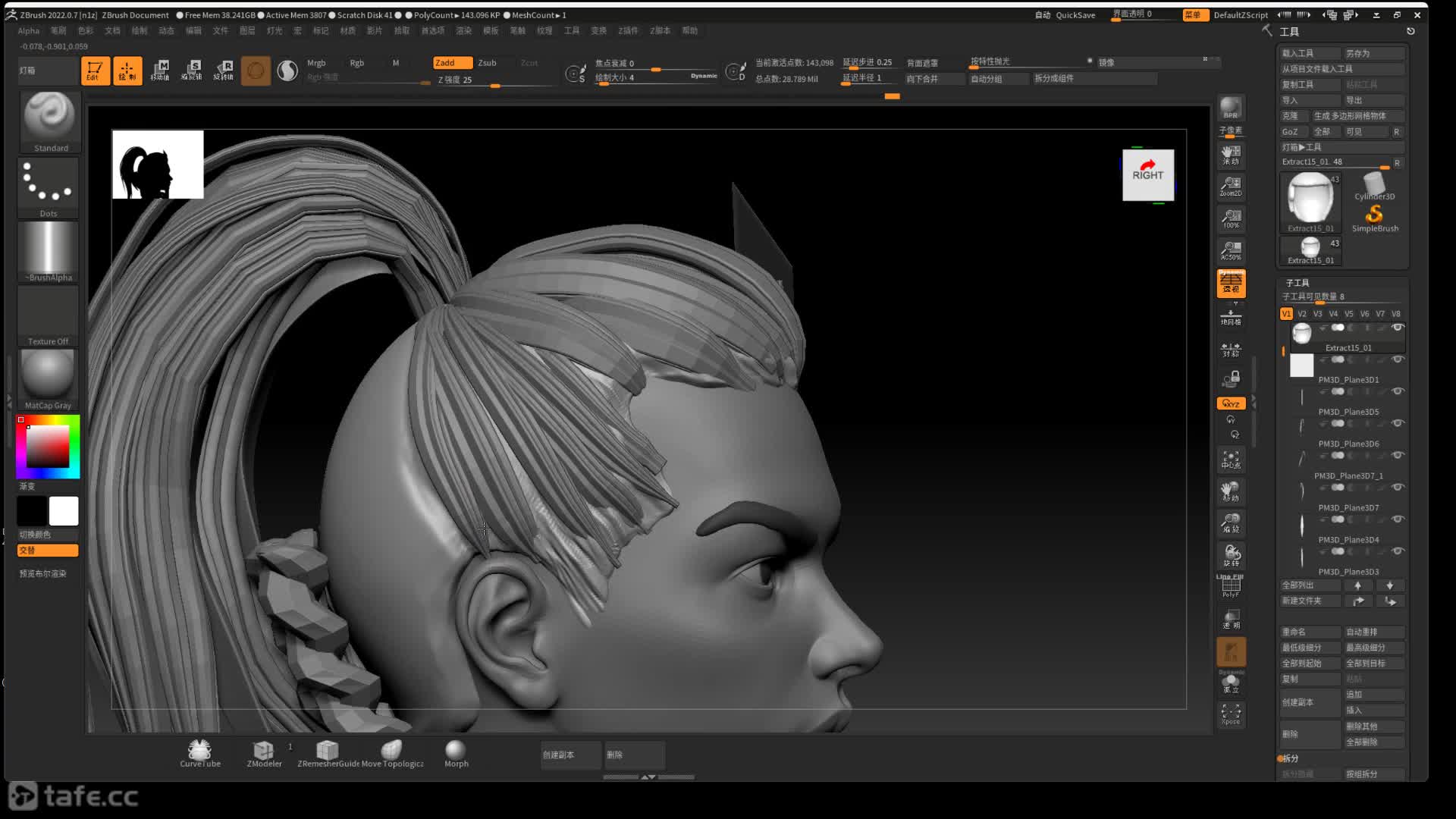
Task: Select the Scale gizmo (缩放轴) icon
Action: 192,71
